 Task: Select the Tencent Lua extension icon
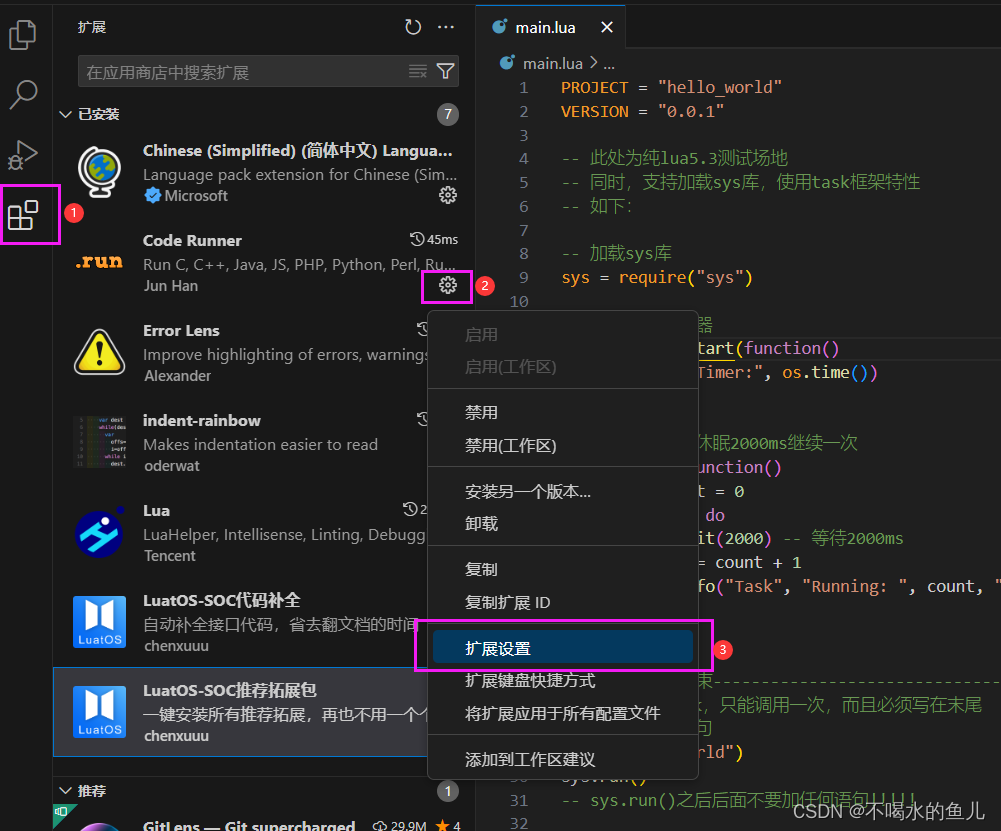pyautogui.click(x=100, y=533)
